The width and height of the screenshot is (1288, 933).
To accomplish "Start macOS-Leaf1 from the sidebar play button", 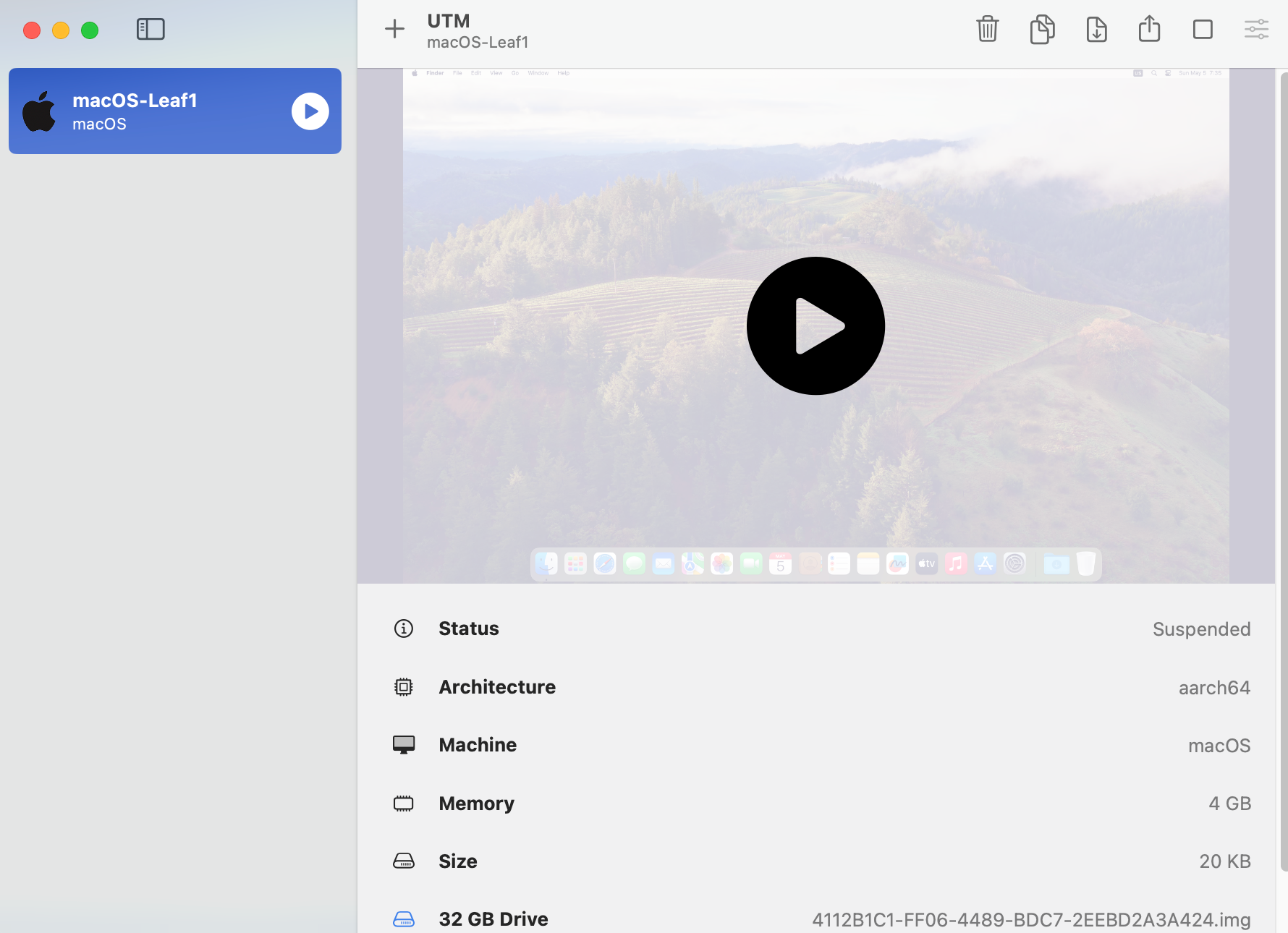I will point(310,111).
